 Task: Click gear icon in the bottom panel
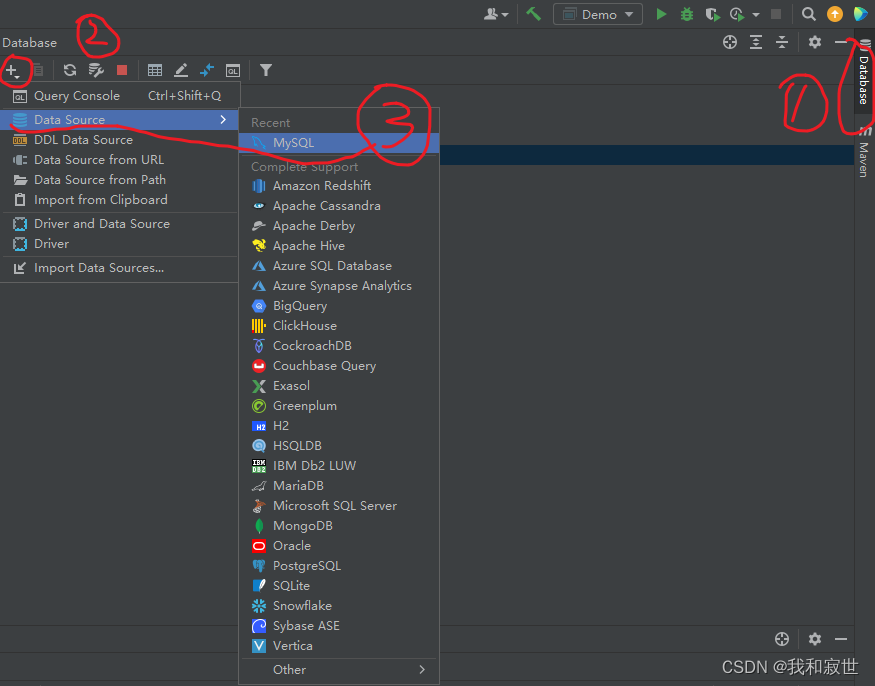pyautogui.click(x=815, y=639)
